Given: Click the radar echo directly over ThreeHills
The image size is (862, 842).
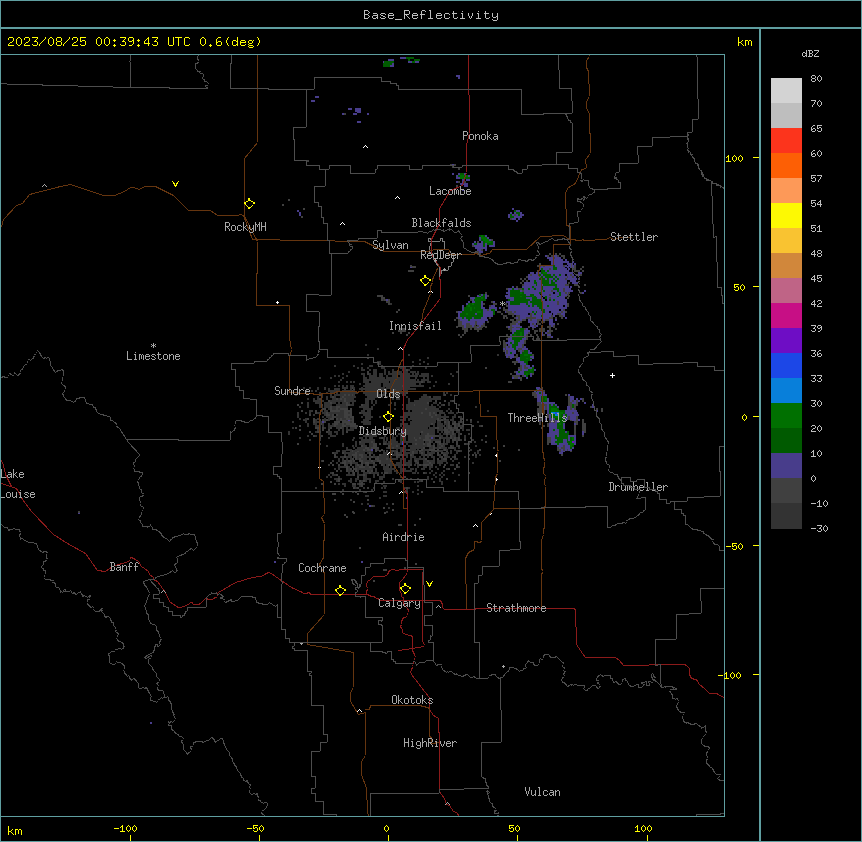Looking at the screenshot, I should 563,422.
